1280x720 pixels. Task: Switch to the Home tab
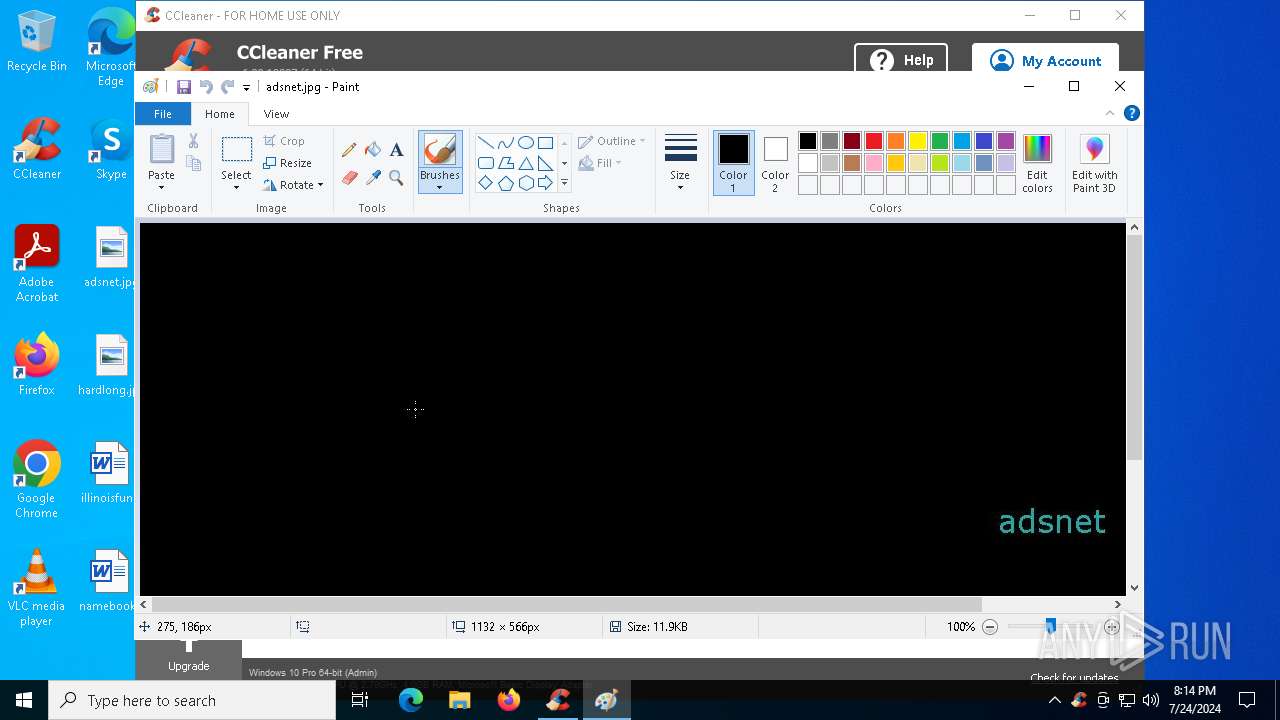pos(219,114)
